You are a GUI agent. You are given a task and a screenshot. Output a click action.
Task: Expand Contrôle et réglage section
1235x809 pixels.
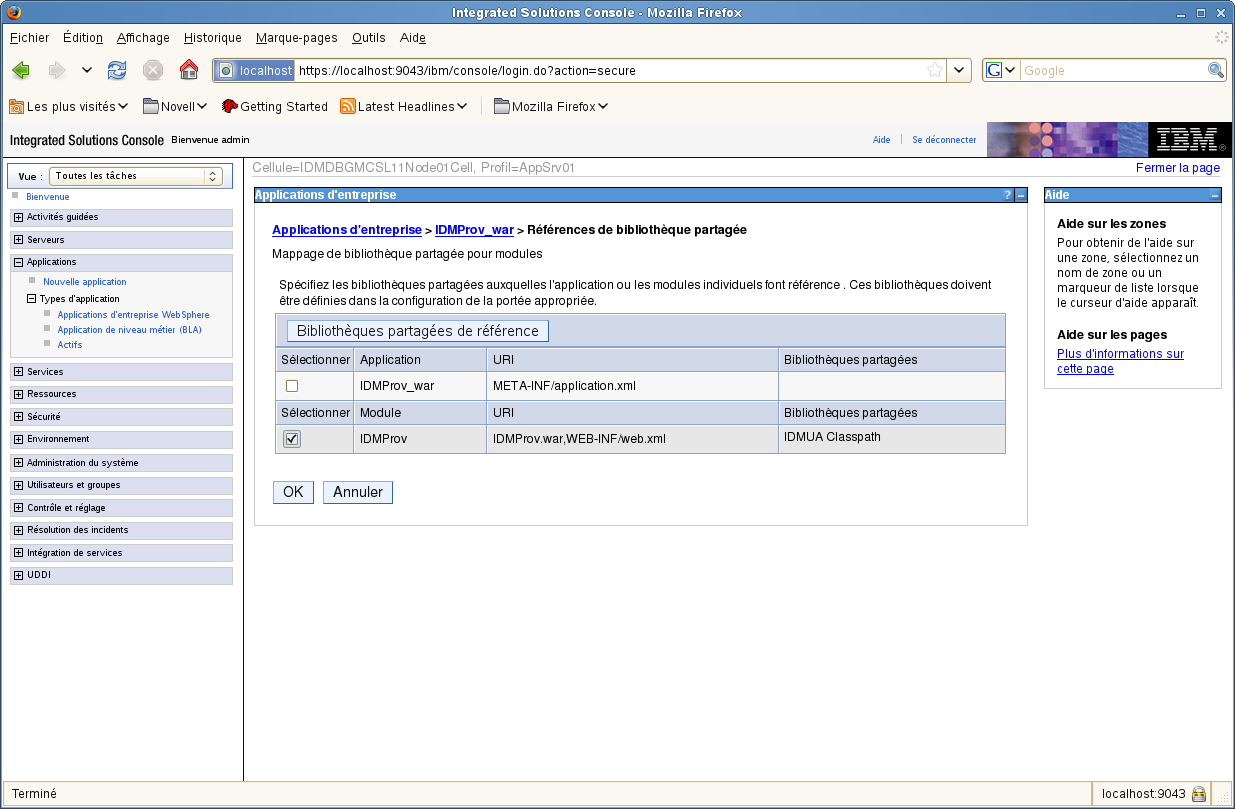pyautogui.click(x=19, y=508)
